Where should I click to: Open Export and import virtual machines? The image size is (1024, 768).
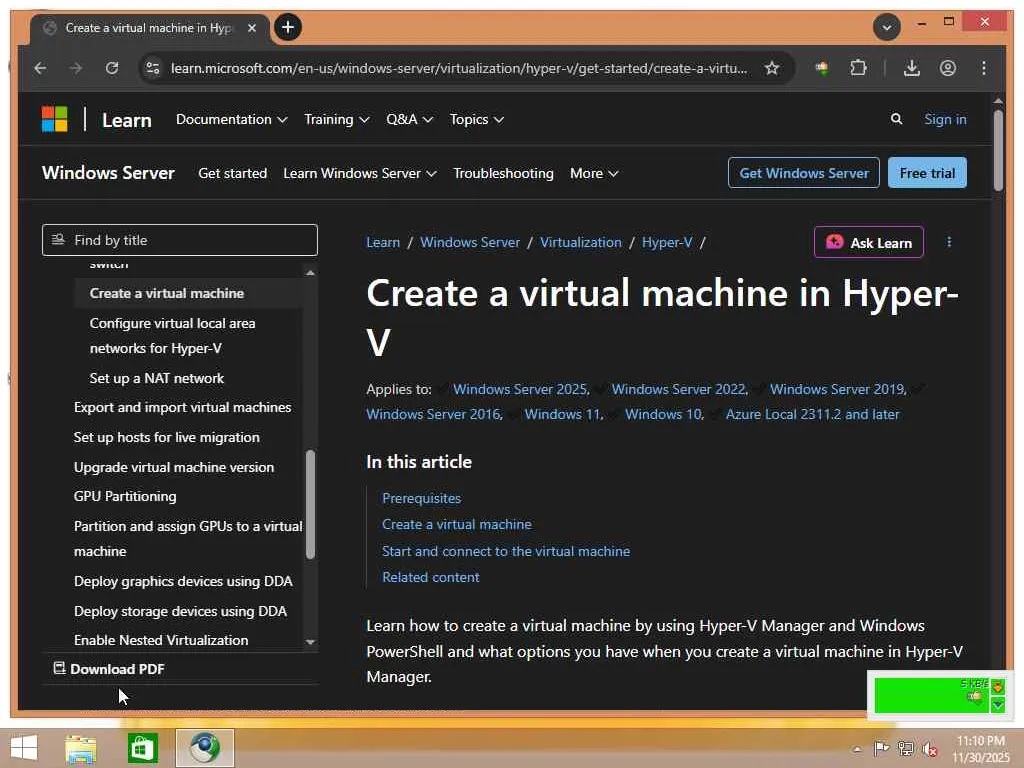(182, 407)
